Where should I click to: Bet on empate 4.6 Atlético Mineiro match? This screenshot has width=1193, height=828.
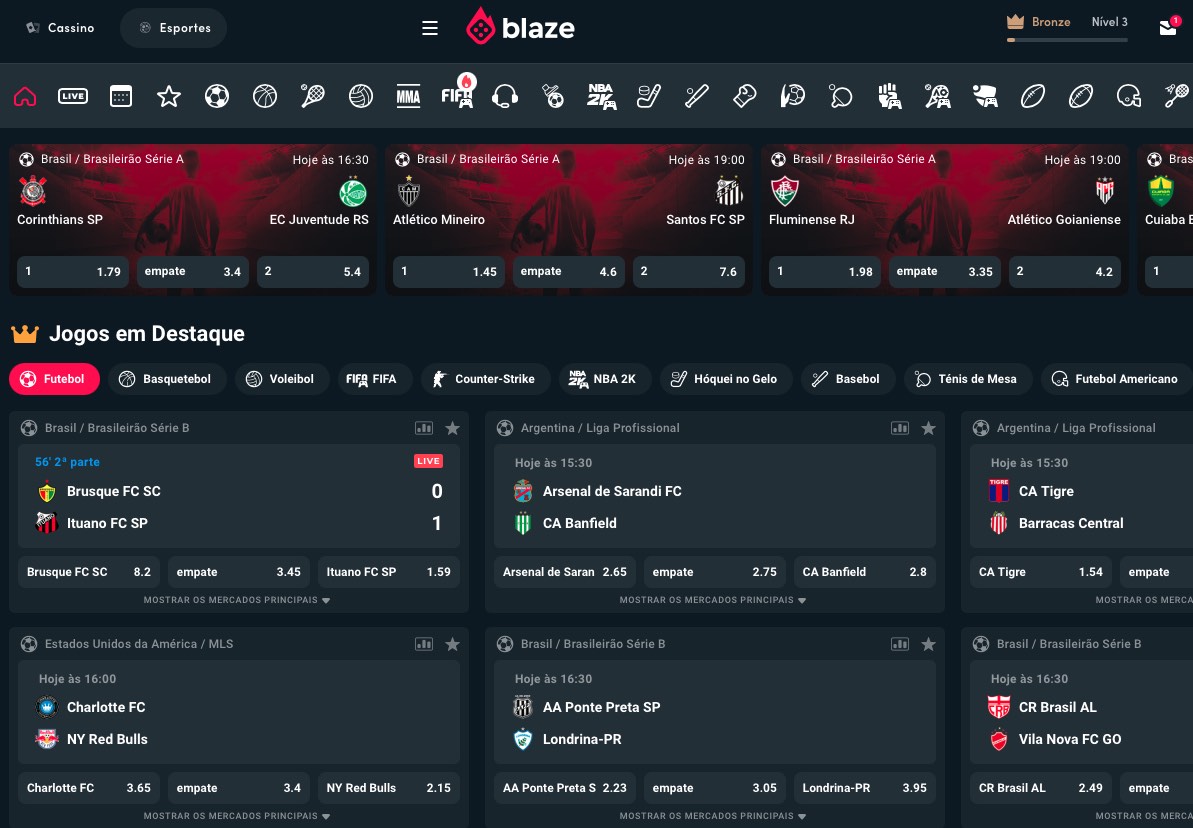click(x=568, y=272)
